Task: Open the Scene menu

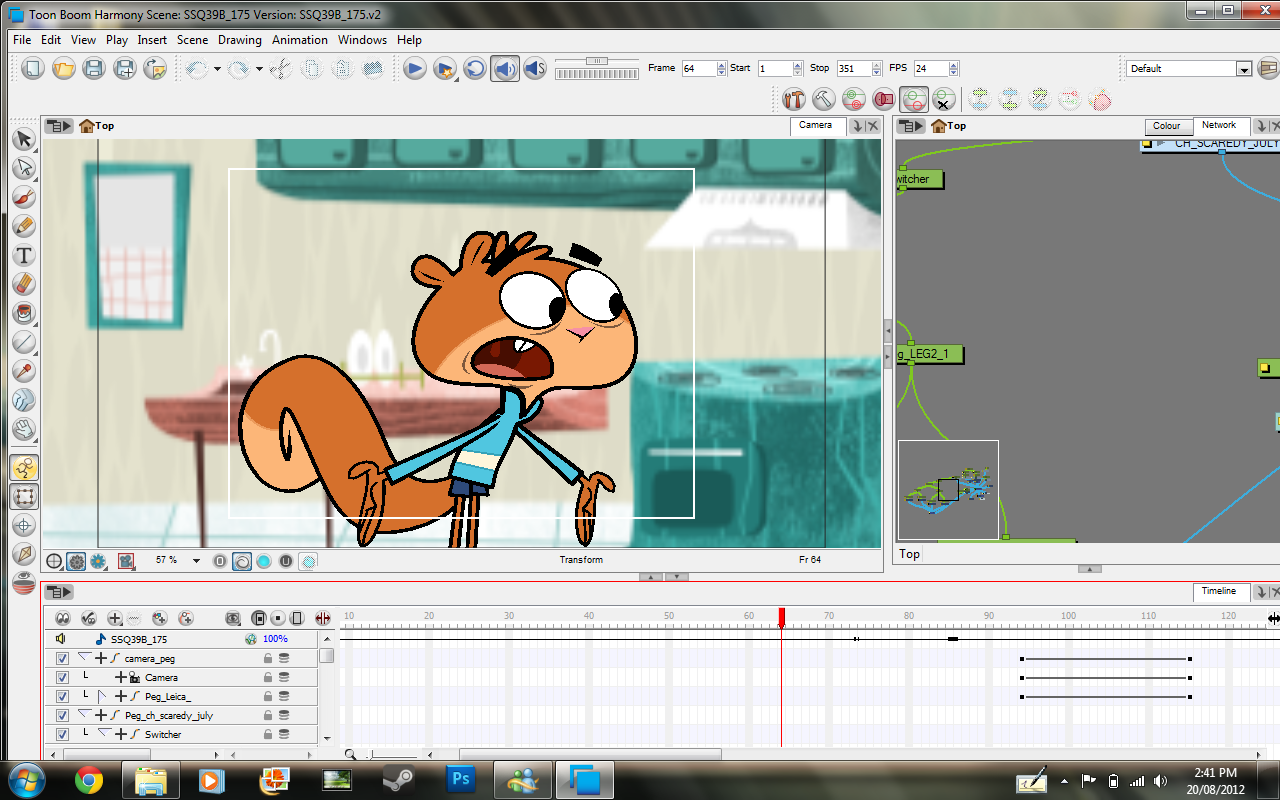Action: (x=192, y=40)
